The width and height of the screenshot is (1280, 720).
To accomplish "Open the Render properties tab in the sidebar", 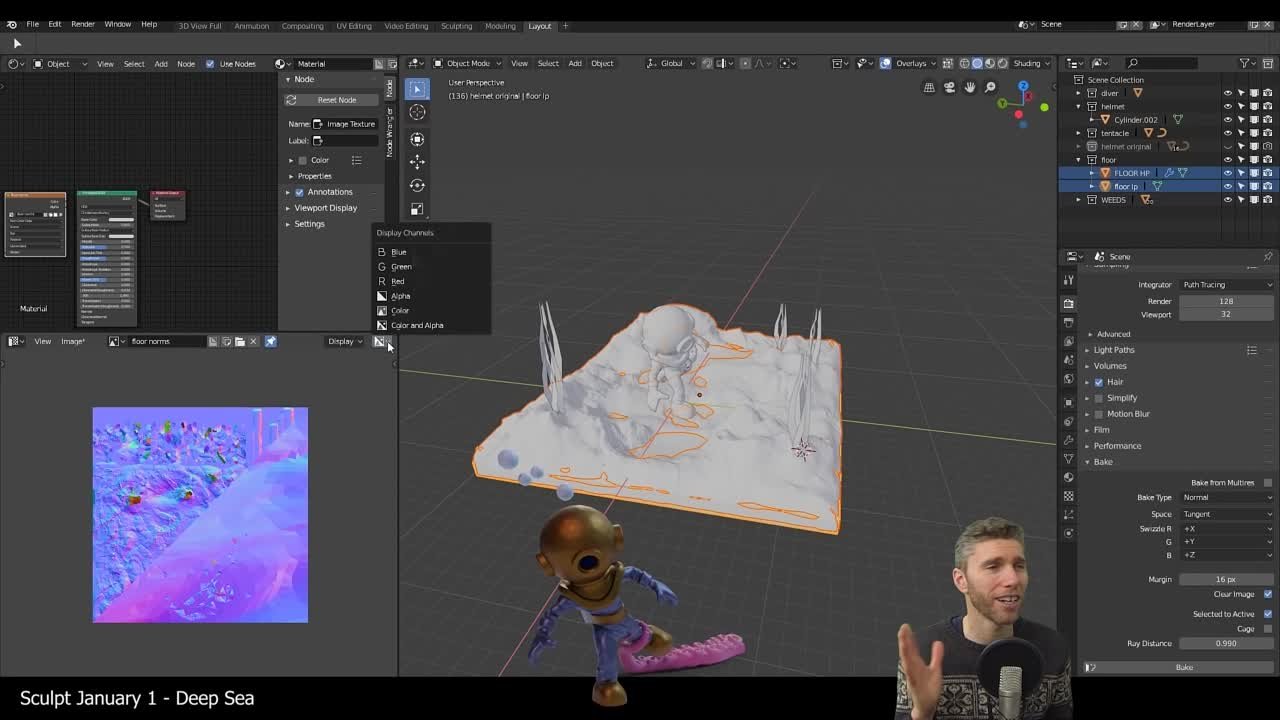I will pos(1068,302).
